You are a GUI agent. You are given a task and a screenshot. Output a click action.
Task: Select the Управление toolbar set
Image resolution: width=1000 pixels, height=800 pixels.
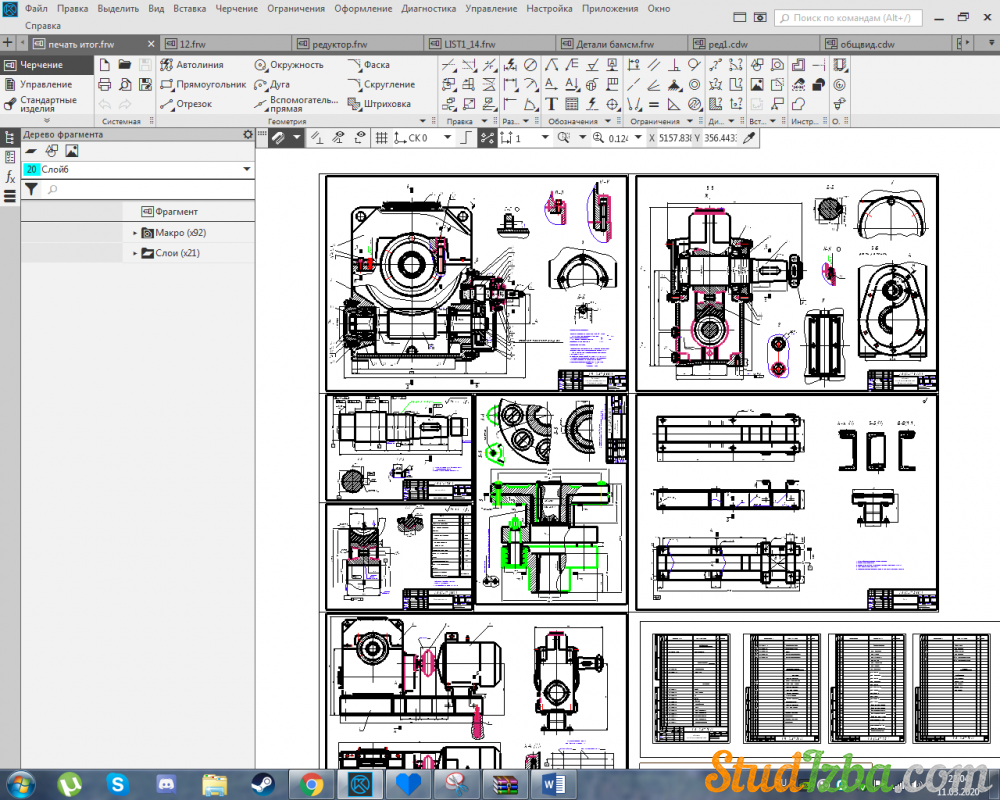coord(45,85)
